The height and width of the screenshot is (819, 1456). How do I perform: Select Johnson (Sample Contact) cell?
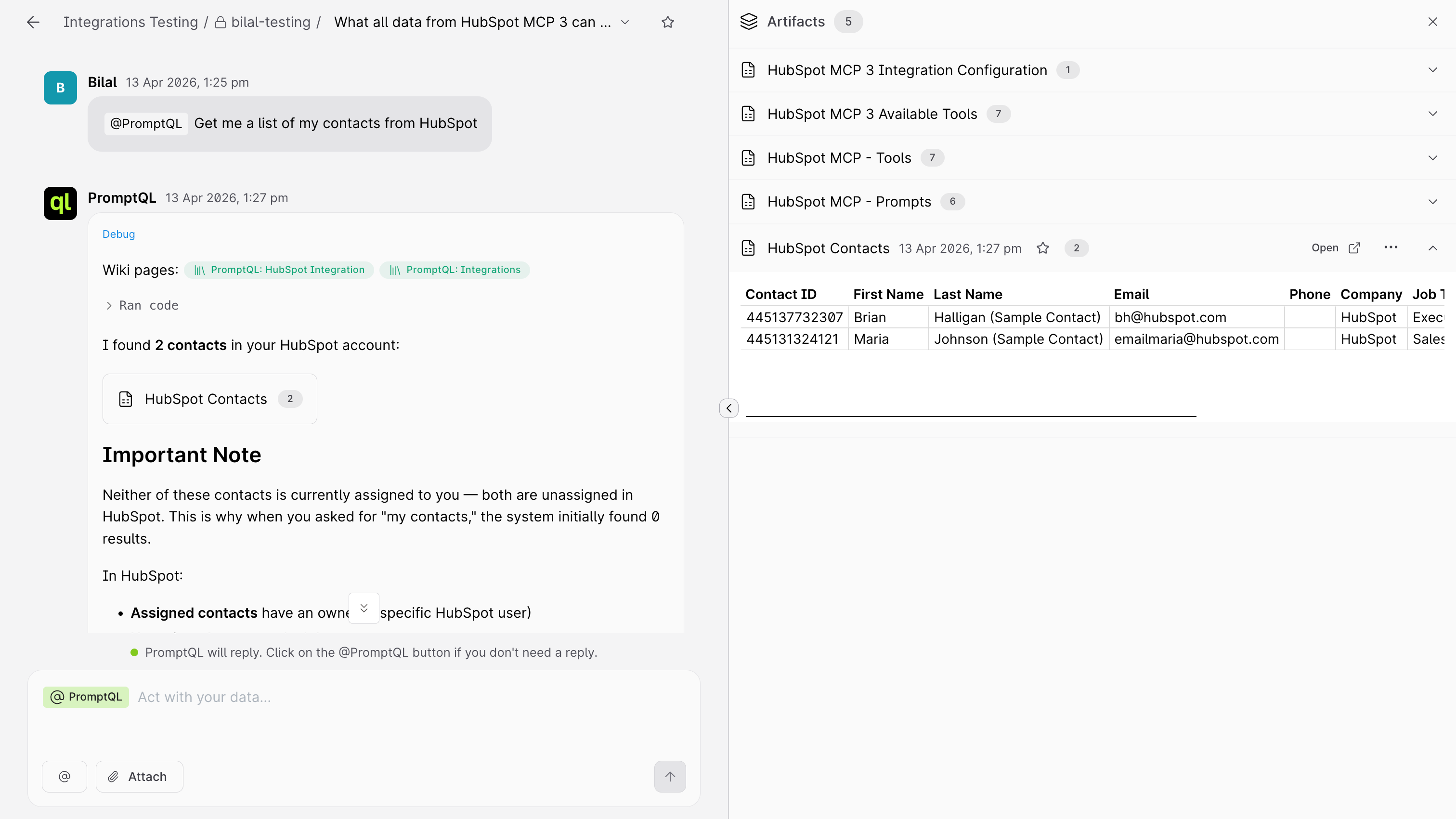[x=1018, y=339]
